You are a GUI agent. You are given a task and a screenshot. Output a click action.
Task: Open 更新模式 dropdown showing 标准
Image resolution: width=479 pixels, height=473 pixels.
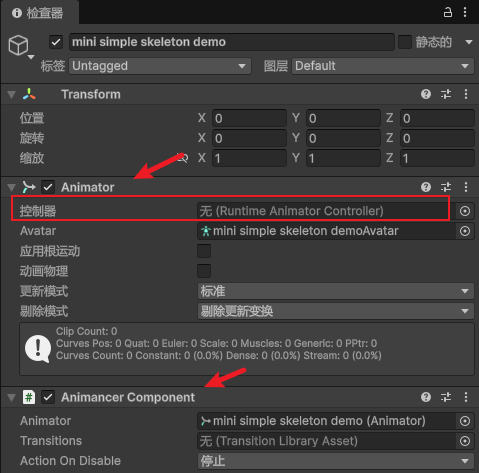coord(336,291)
